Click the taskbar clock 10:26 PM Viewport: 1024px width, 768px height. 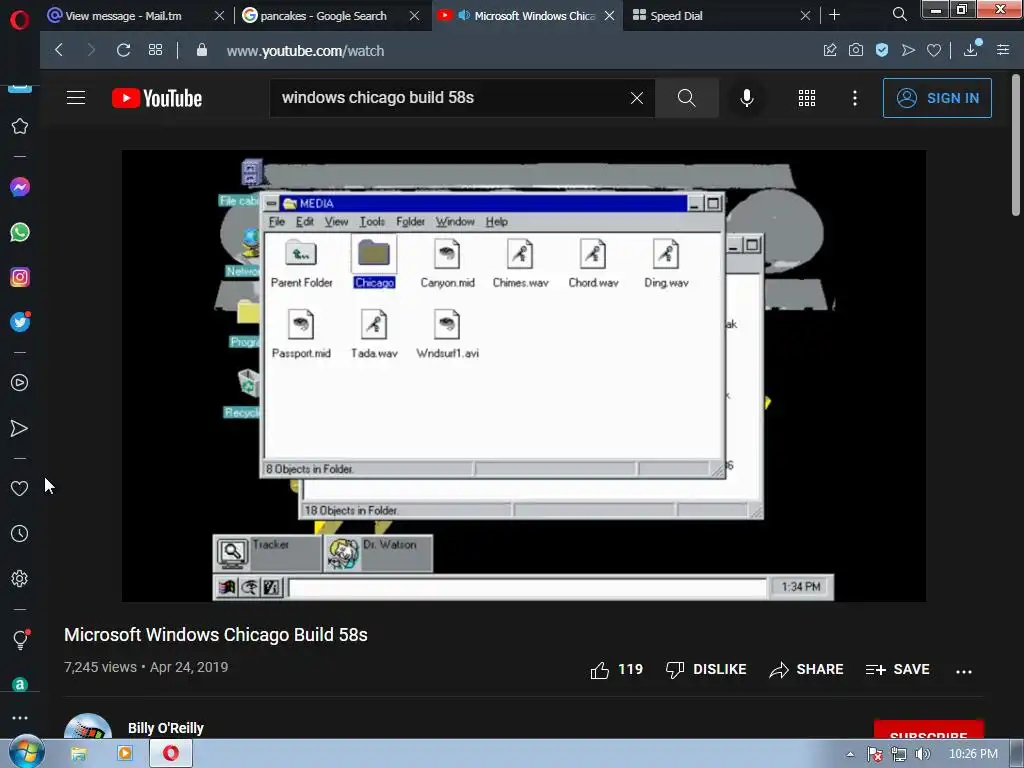(973, 754)
